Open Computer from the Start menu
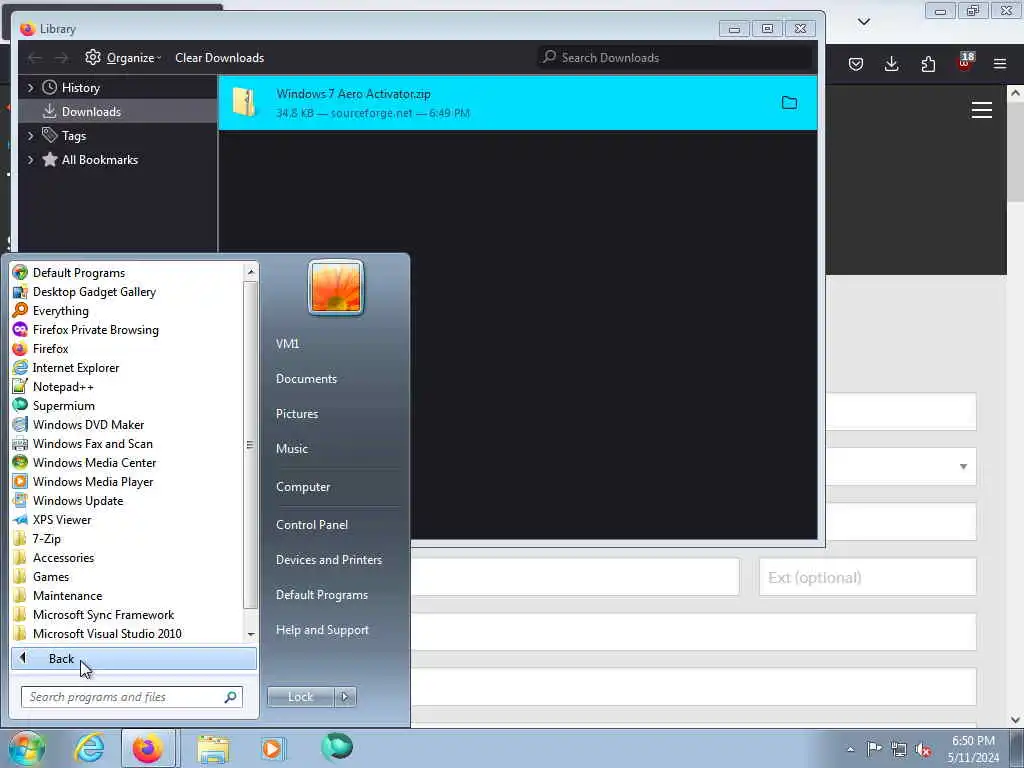The width and height of the screenshot is (1024, 768). pyautogui.click(x=302, y=487)
